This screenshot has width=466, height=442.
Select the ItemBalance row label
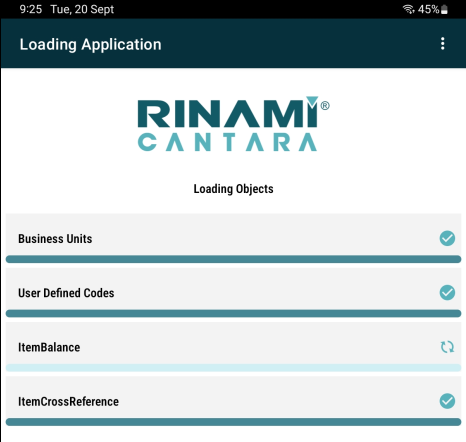coord(49,347)
